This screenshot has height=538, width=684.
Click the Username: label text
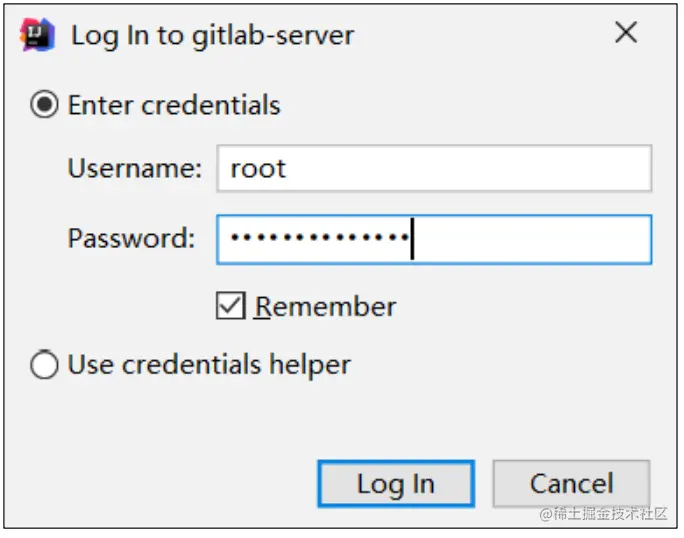[135, 168]
